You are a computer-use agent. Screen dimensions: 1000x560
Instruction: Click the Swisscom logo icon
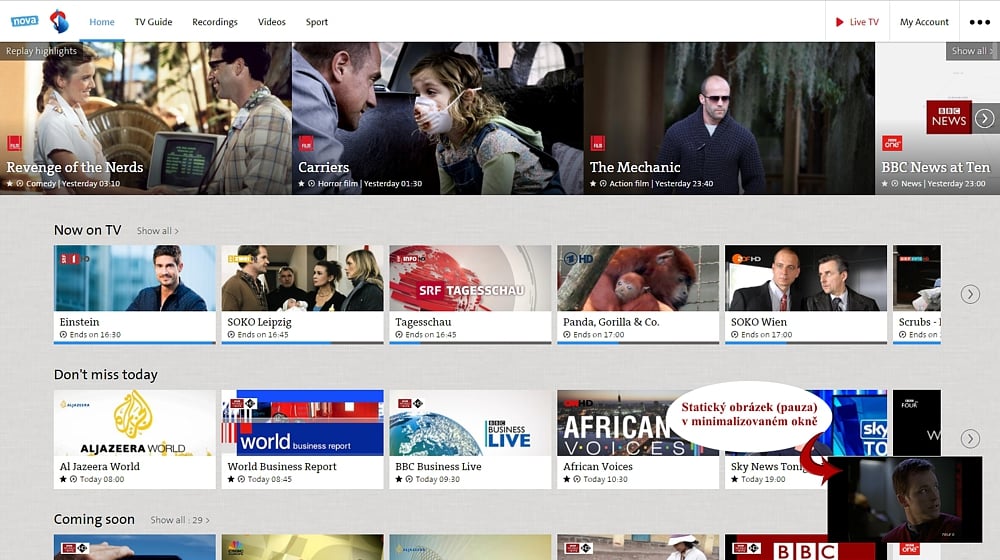(x=59, y=21)
